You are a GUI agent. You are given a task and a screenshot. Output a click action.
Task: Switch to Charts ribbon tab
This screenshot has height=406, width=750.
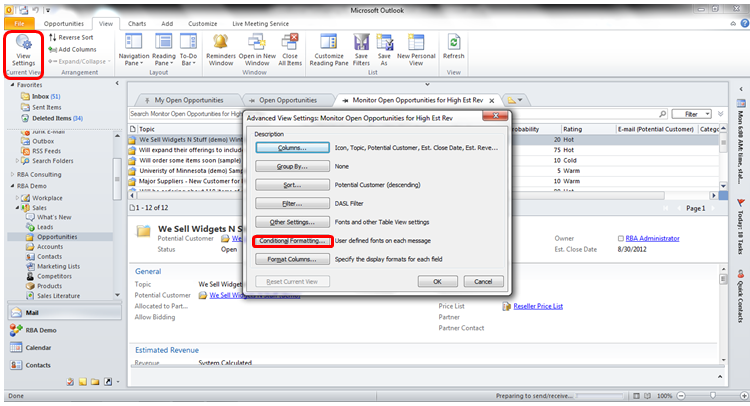137,23
